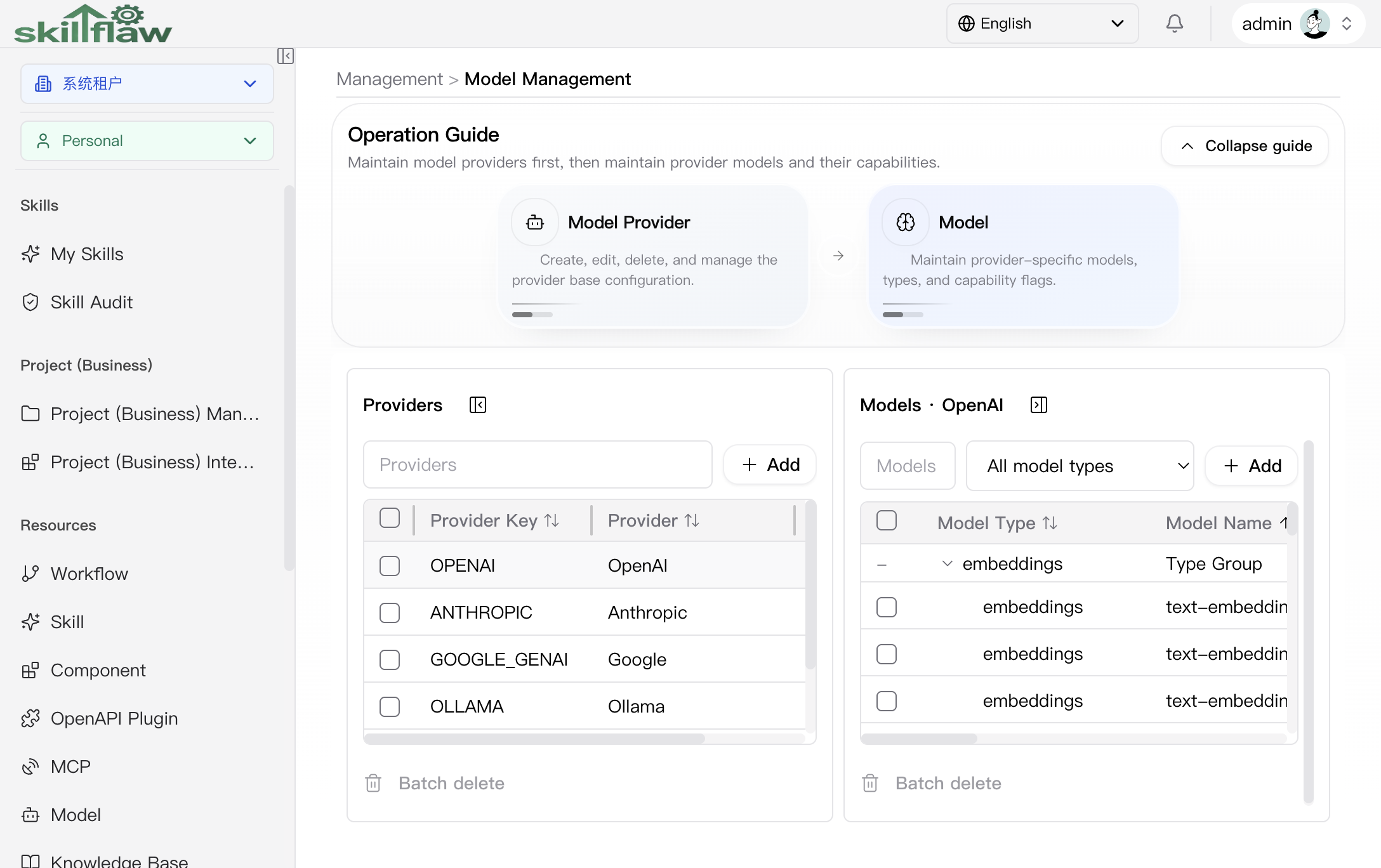The width and height of the screenshot is (1381, 868).
Task: Click the Component blocks icon
Action: pyautogui.click(x=30, y=670)
